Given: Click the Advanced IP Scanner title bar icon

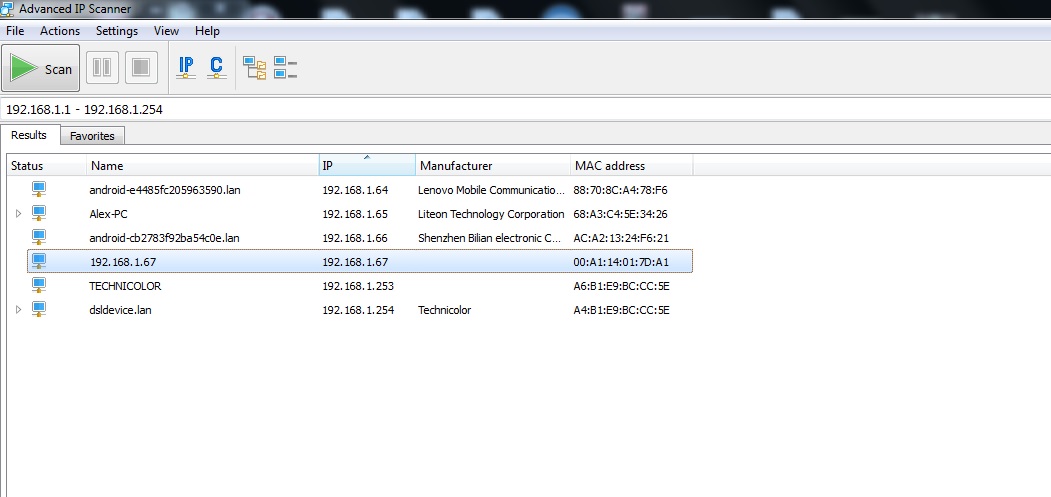Looking at the screenshot, I should pos(8,9).
